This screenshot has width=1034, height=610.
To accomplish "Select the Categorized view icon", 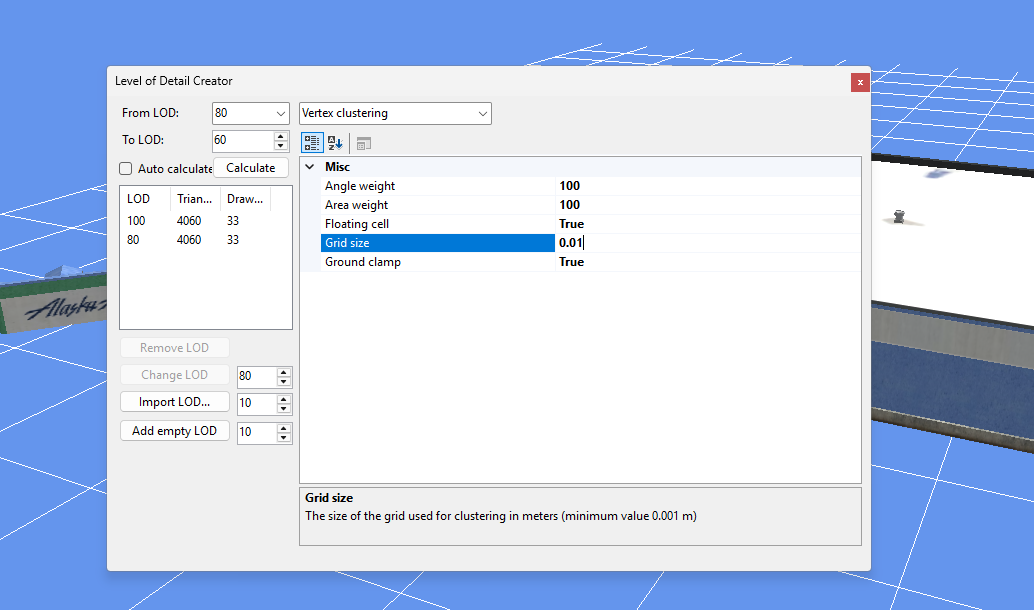I will tap(311, 143).
